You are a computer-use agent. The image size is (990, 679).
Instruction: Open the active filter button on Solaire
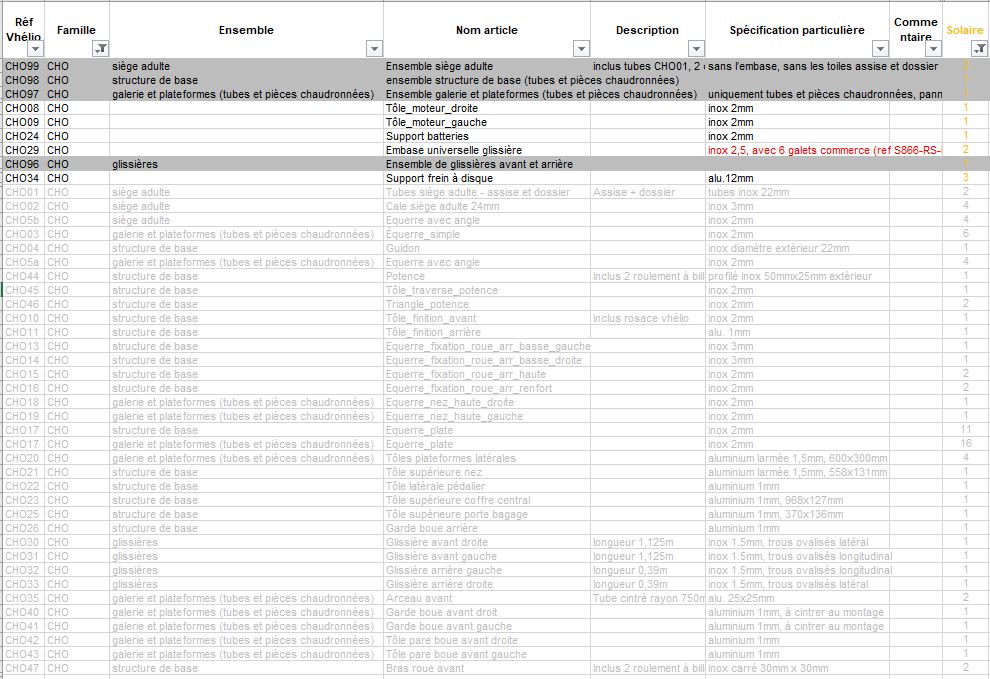point(979,49)
